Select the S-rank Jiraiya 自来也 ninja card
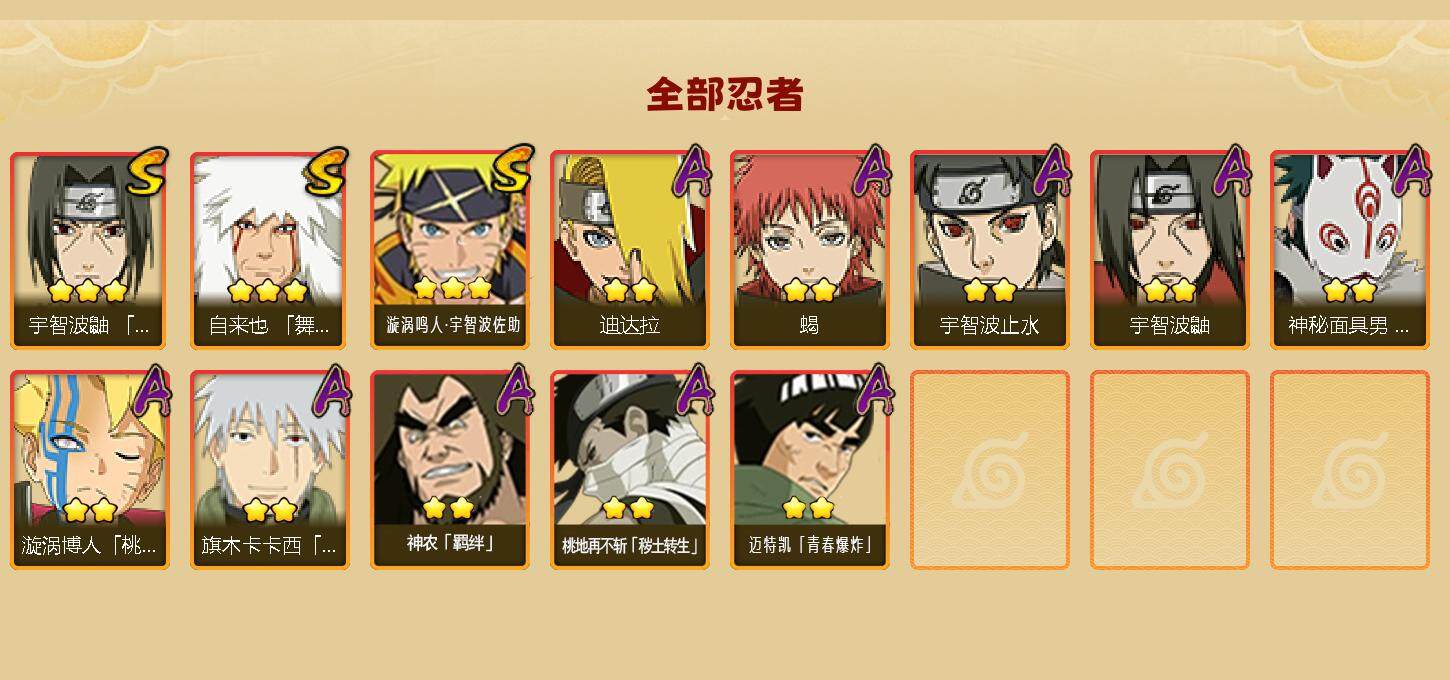This screenshot has width=1450, height=680. click(269, 250)
